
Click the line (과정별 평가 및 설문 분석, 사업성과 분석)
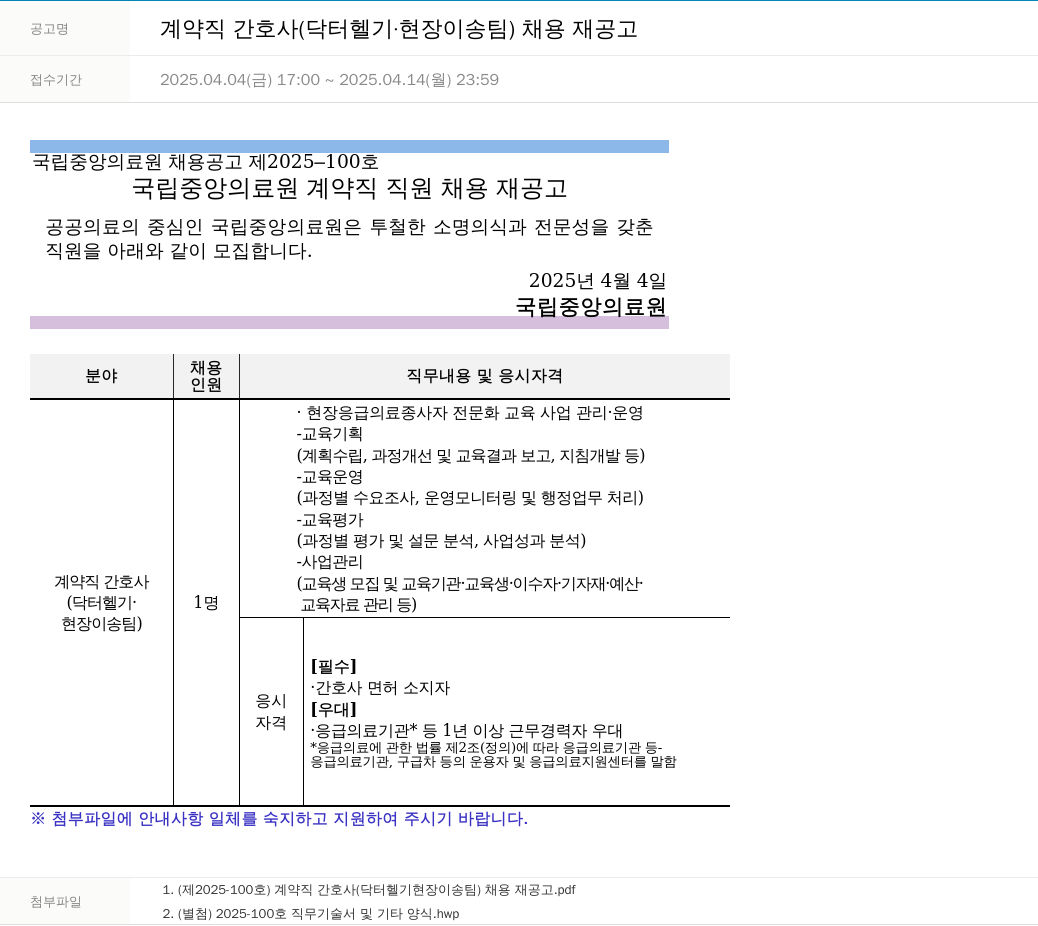coord(441,541)
